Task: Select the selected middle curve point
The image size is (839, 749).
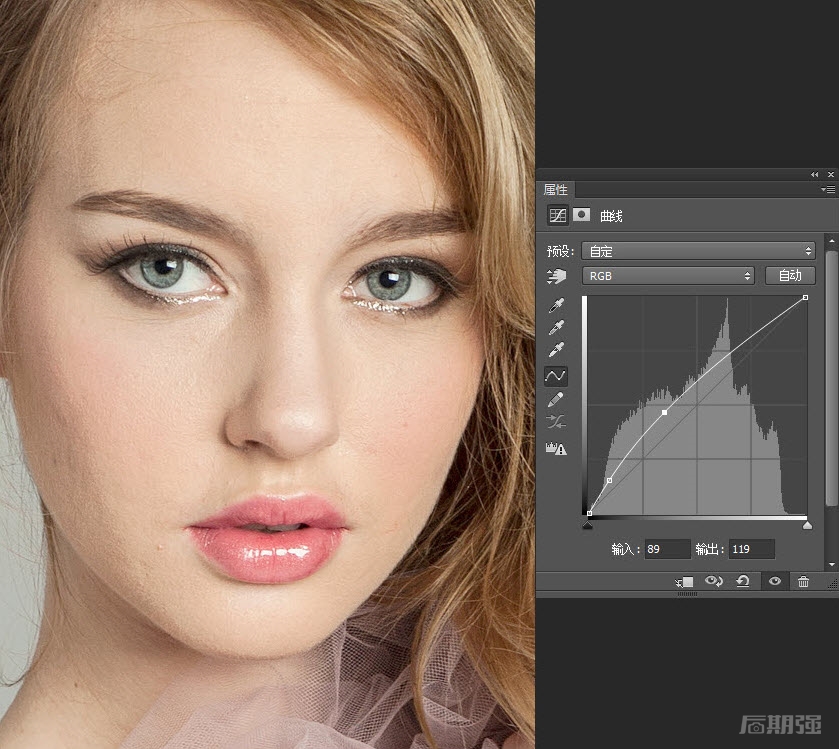Action: pyautogui.click(x=665, y=412)
